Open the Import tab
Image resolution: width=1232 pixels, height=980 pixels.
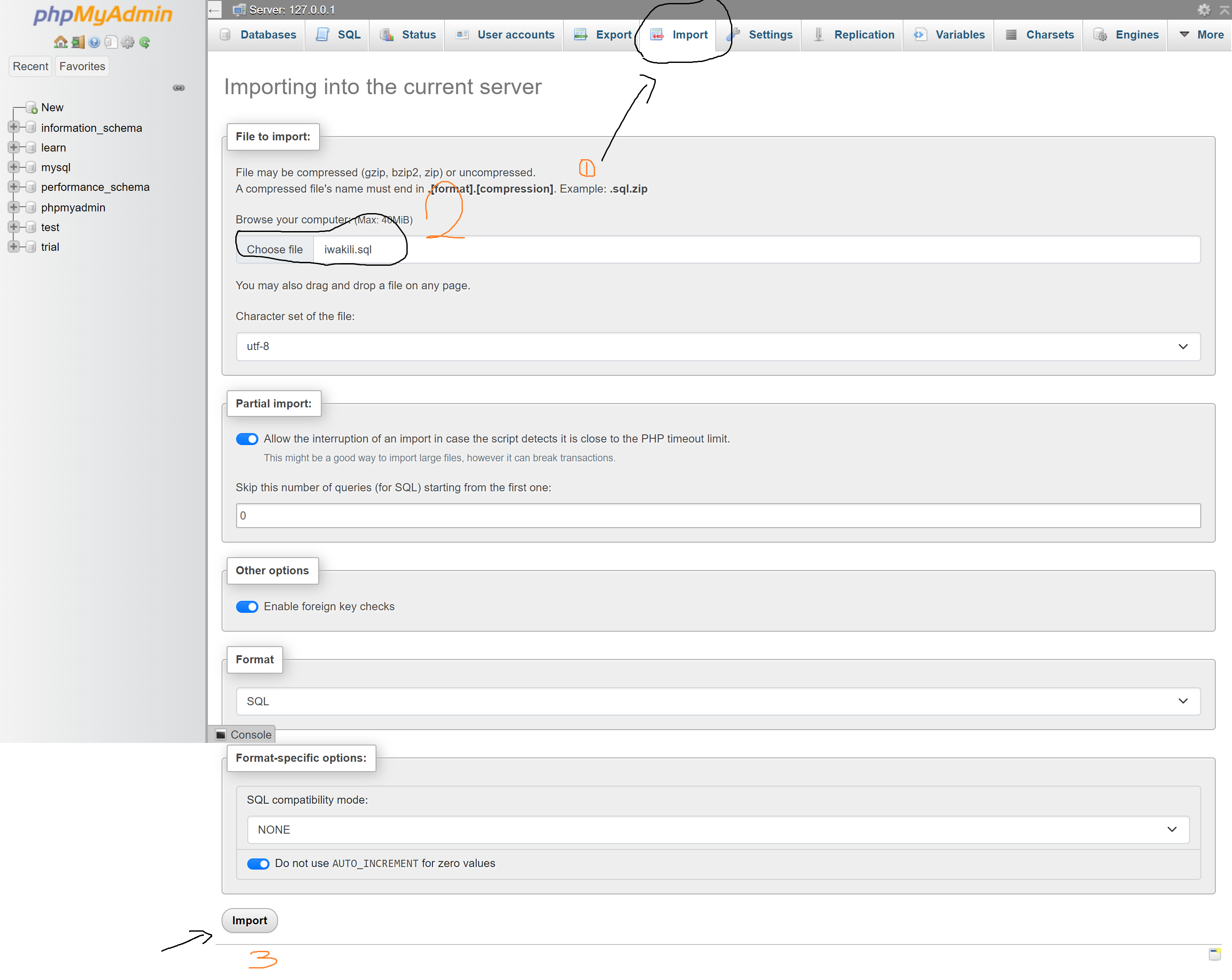(691, 33)
